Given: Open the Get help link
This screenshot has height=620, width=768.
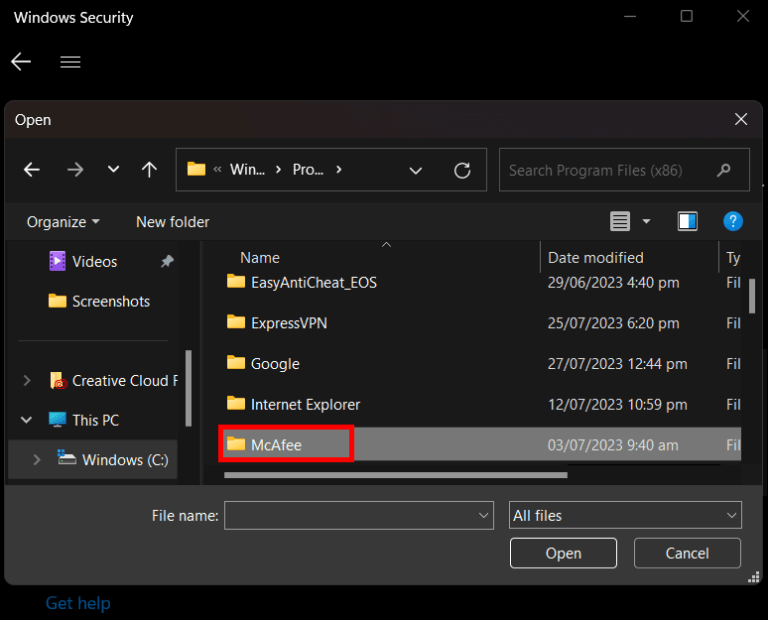Looking at the screenshot, I should (x=78, y=603).
